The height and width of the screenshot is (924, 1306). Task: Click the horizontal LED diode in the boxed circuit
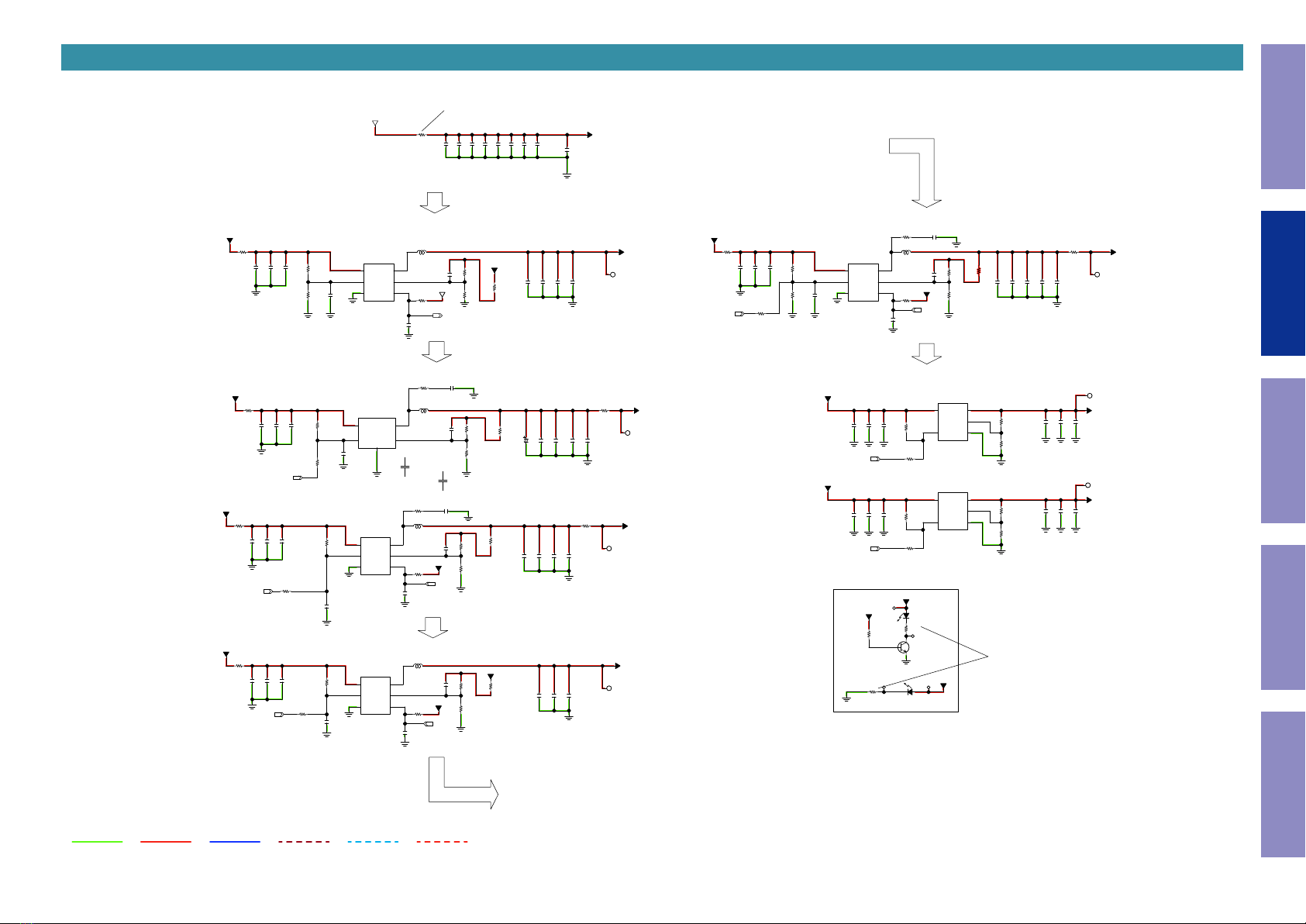tap(910, 690)
